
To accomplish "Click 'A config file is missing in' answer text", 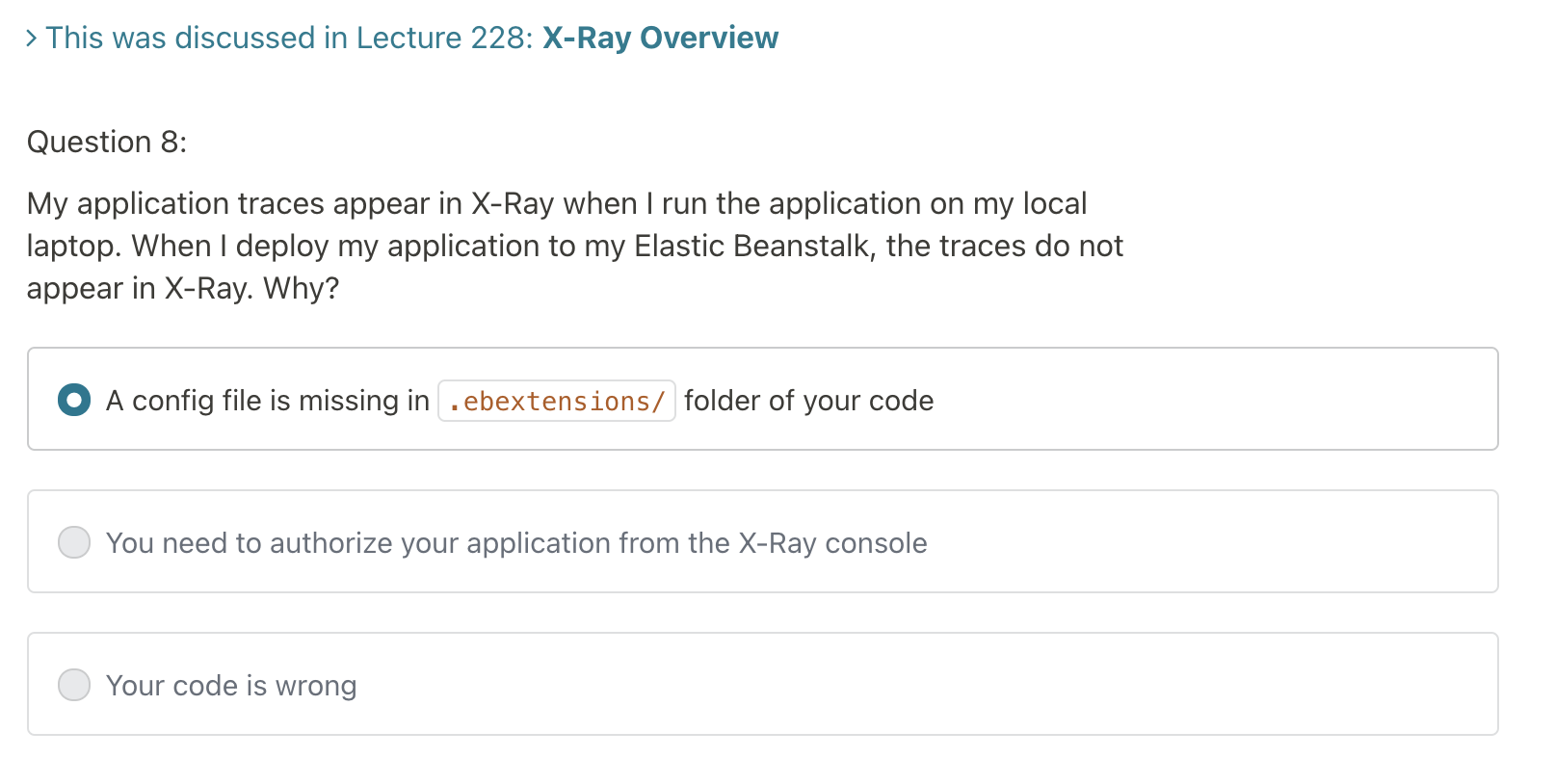I will pyautogui.click(x=268, y=401).
